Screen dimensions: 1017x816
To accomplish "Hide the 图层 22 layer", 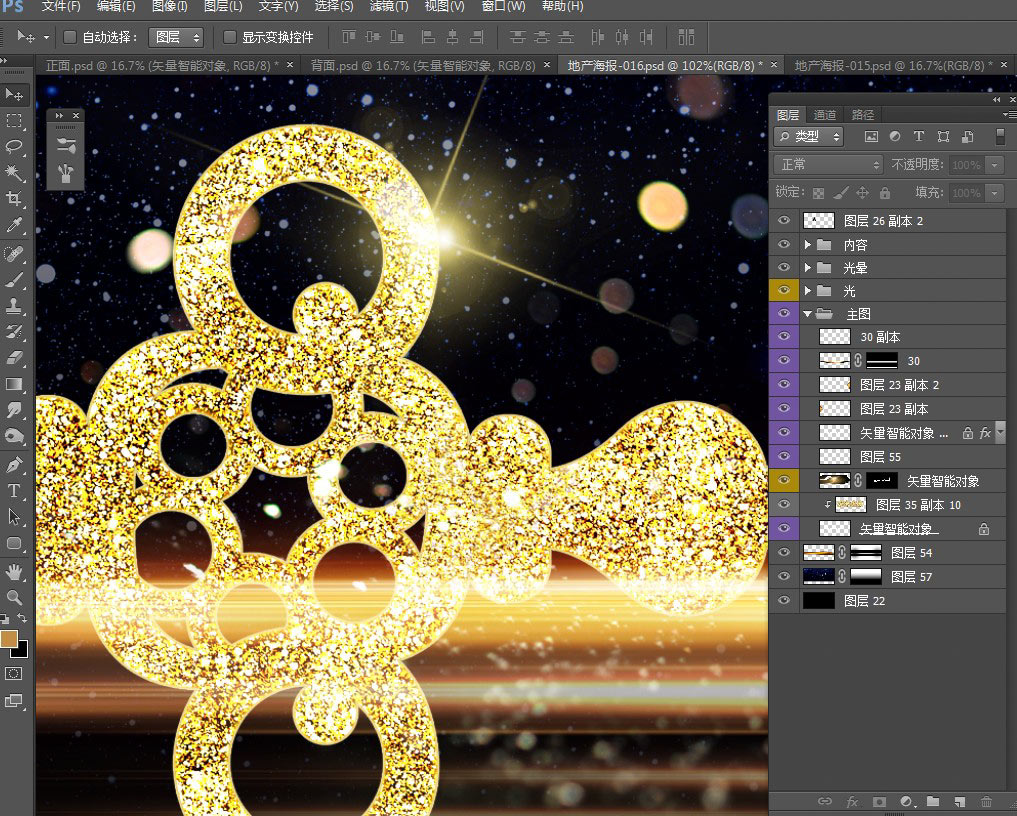I will click(x=784, y=600).
